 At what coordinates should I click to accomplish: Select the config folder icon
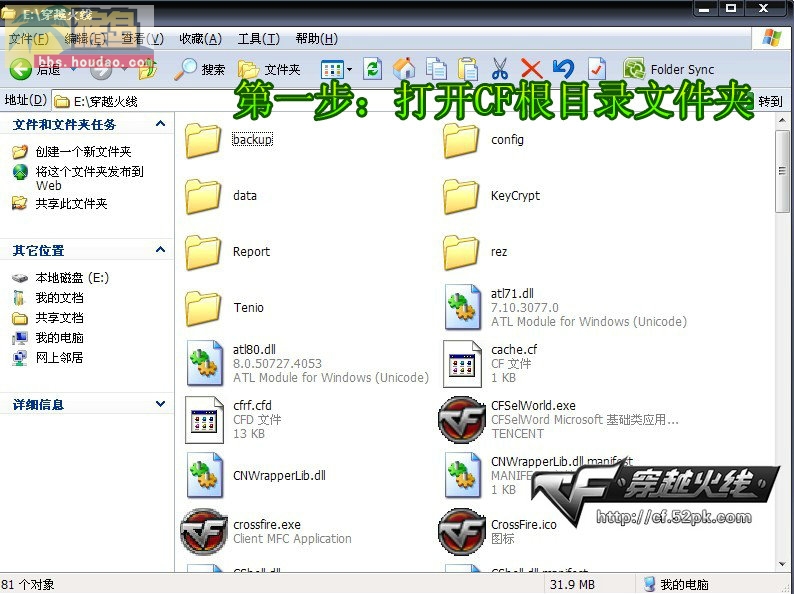tap(461, 140)
